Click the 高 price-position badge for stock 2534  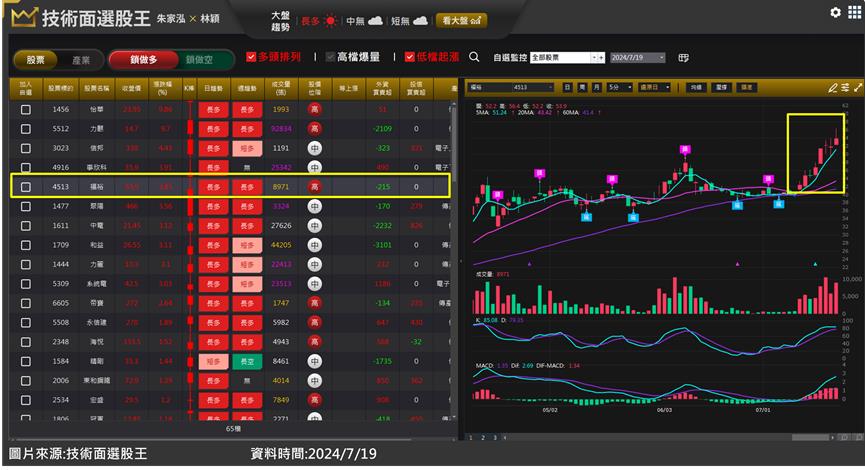[x=314, y=400]
